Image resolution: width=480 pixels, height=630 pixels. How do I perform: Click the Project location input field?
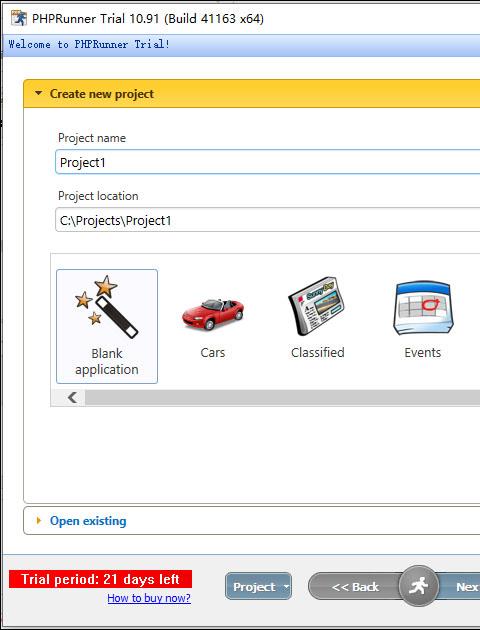pyautogui.click(x=268, y=220)
